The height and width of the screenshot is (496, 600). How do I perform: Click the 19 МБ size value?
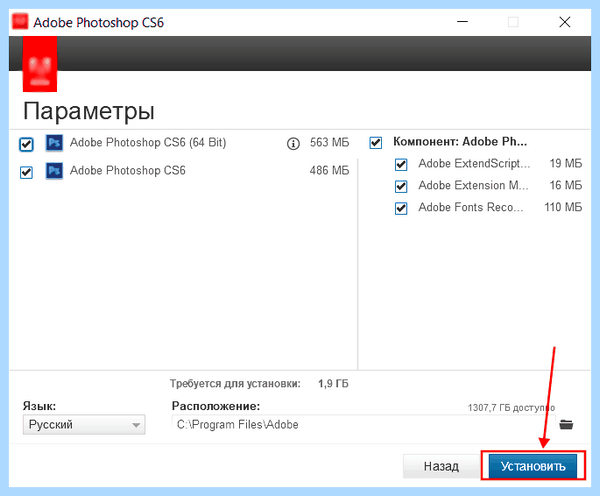tap(566, 163)
